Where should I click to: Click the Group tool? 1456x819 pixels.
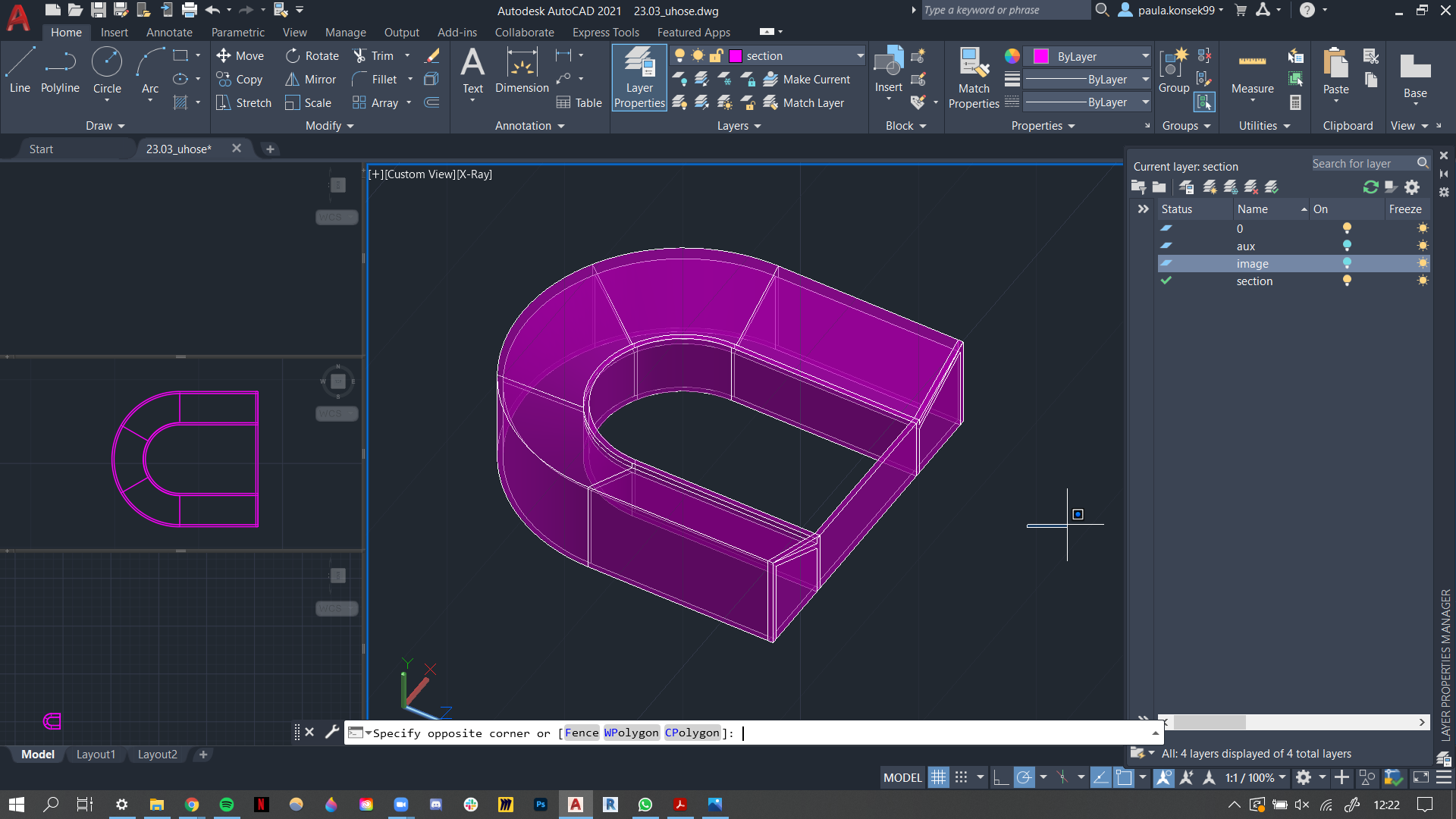(1174, 70)
